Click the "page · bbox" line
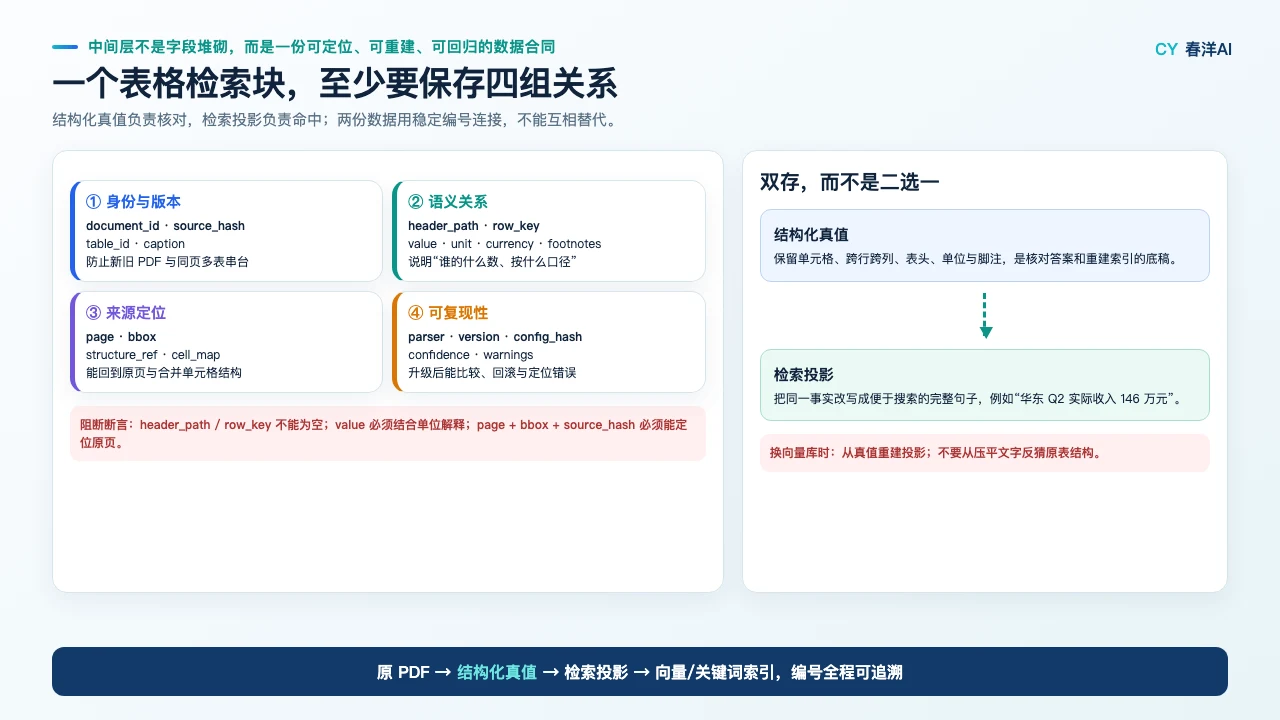The height and width of the screenshot is (720, 1280). click(121, 337)
